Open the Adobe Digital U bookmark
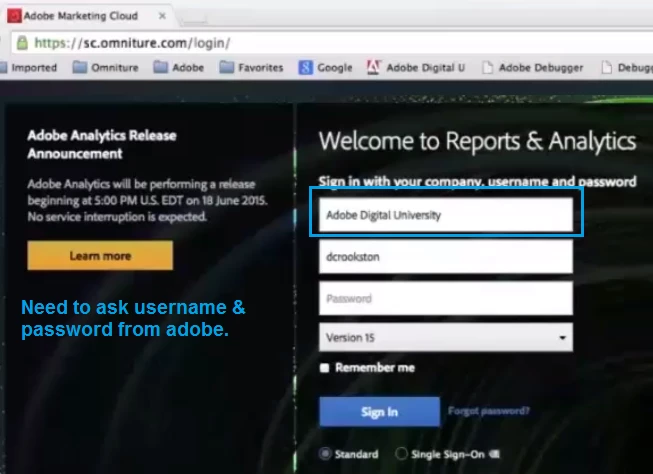The width and height of the screenshot is (653, 474). (x=416, y=67)
